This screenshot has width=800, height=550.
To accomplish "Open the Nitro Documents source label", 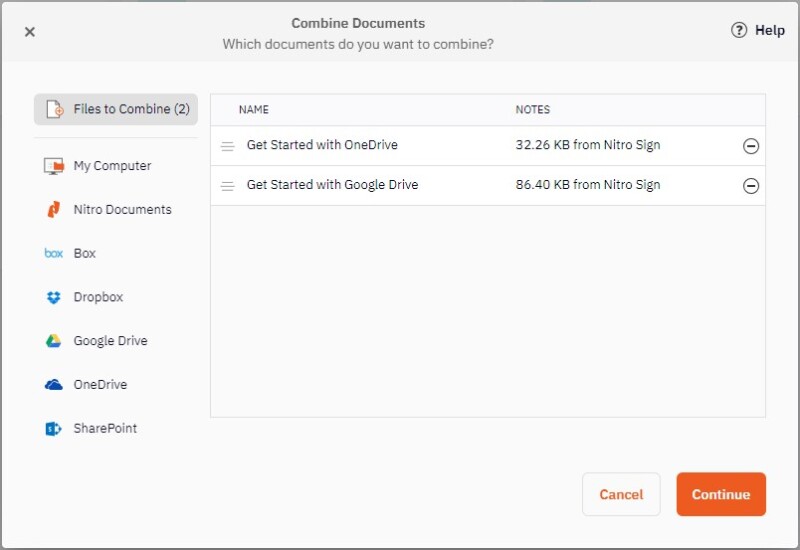I will 122,210.
